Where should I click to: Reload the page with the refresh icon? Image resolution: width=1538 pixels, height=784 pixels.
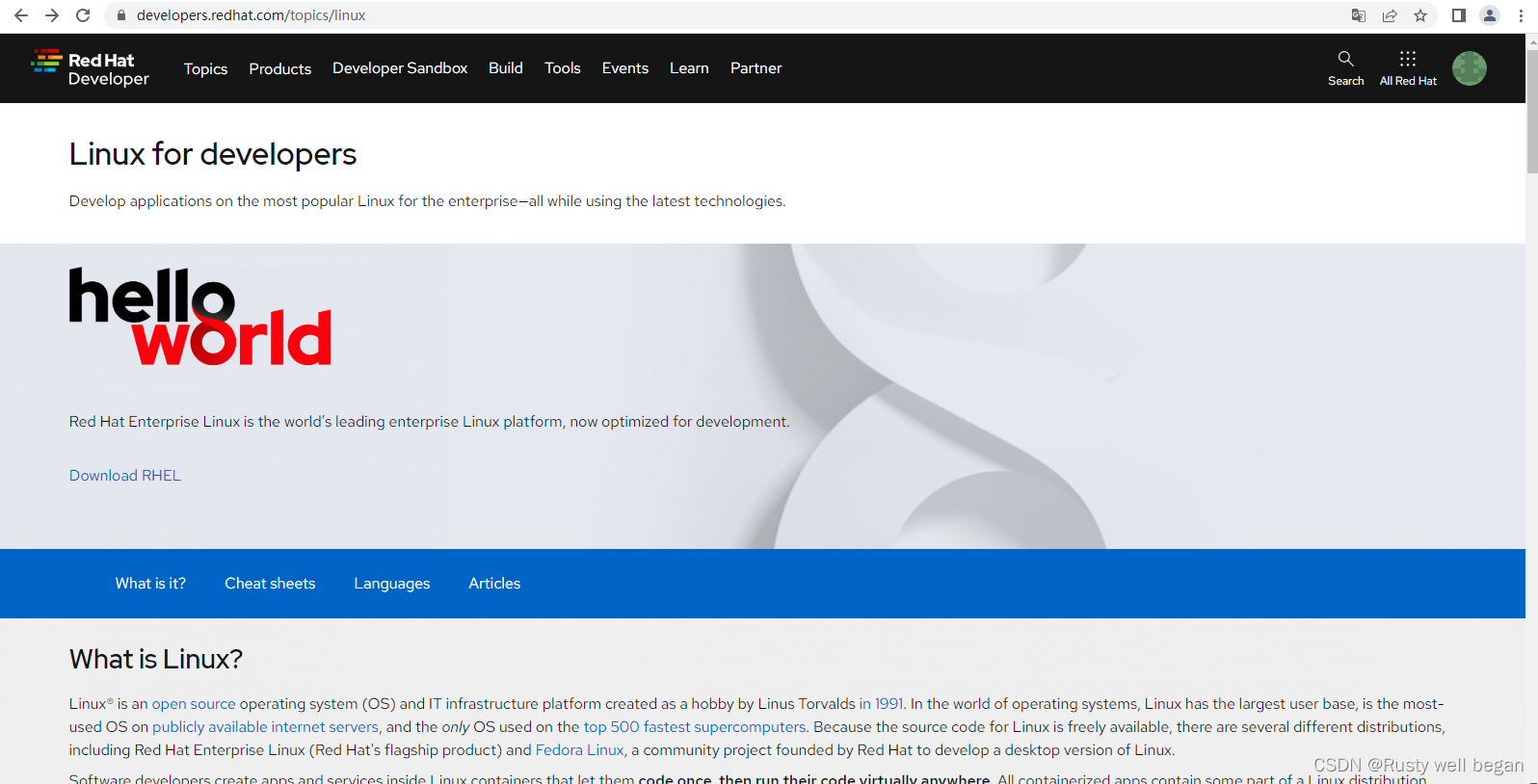click(x=83, y=15)
